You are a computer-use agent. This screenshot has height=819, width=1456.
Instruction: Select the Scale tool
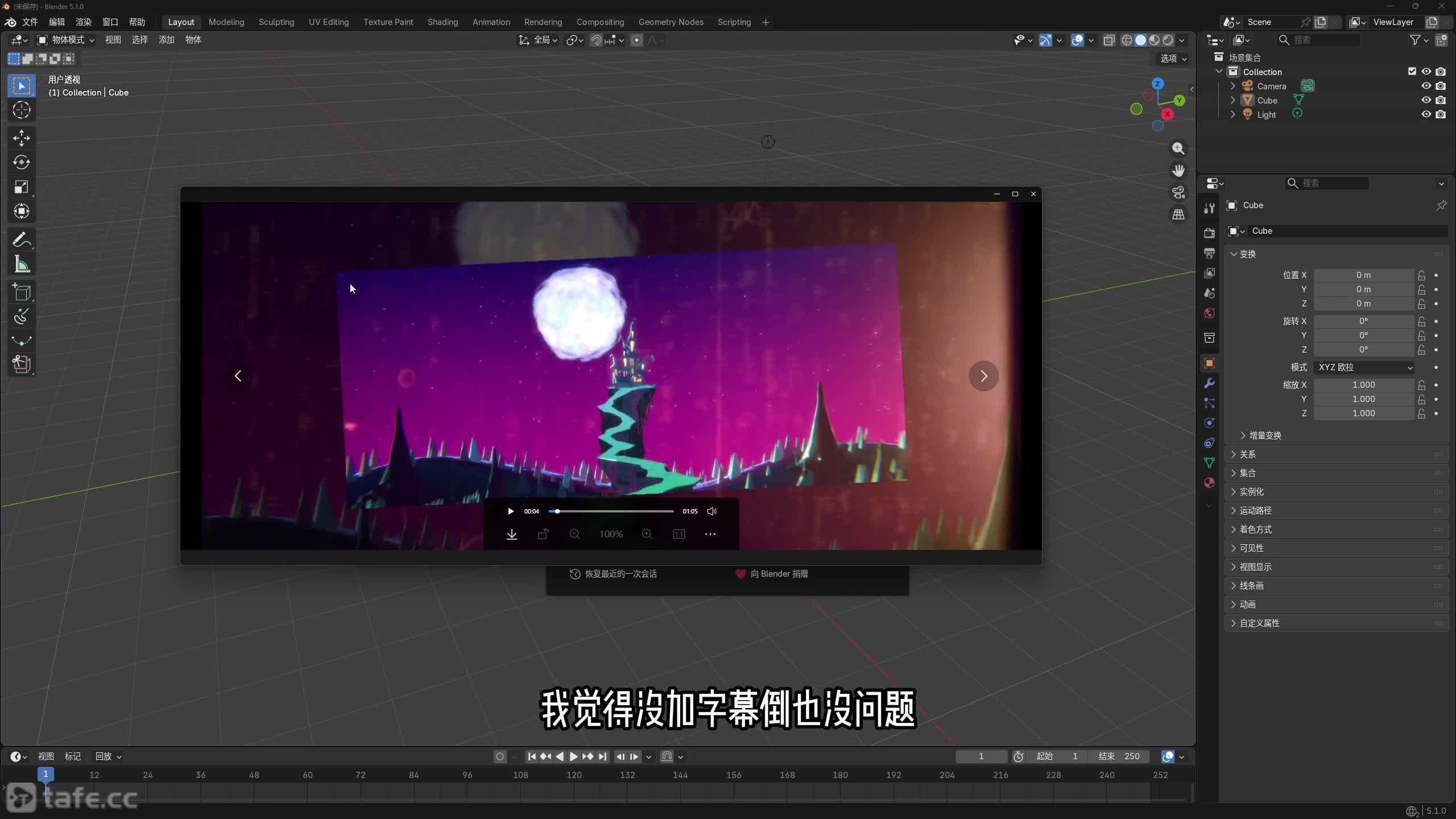(x=22, y=187)
